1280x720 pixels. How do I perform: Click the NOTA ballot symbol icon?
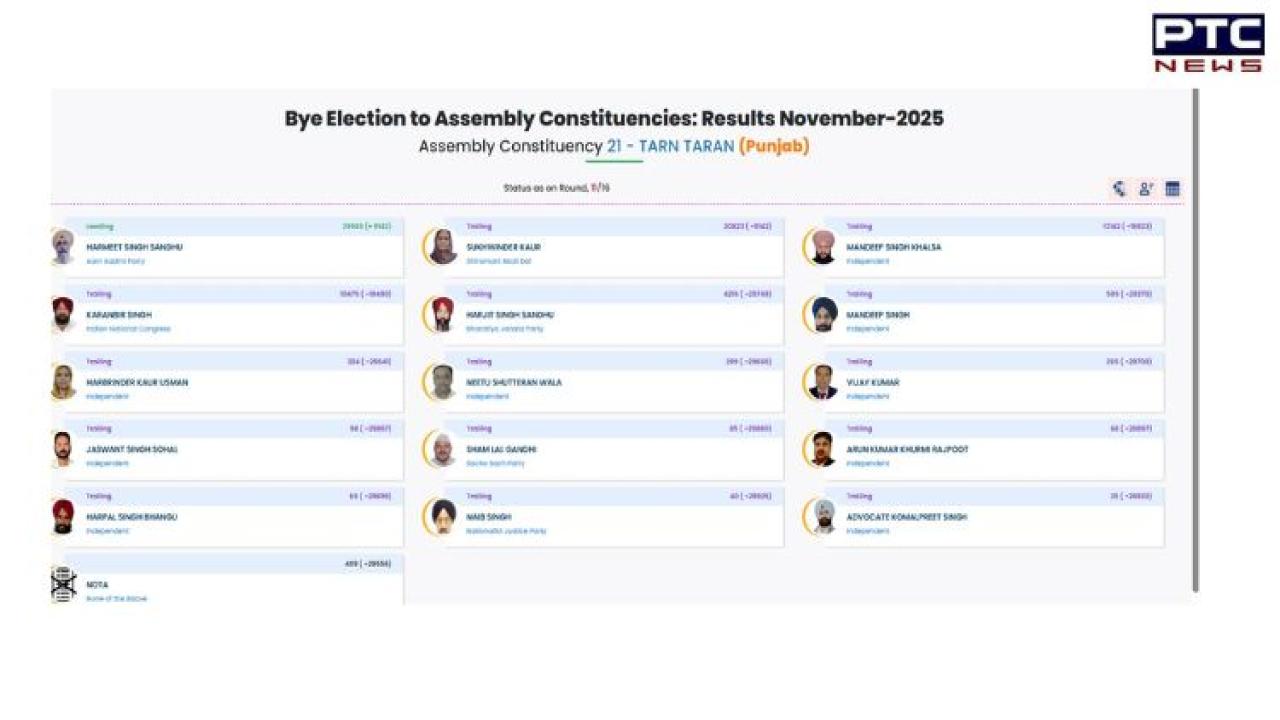(x=63, y=585)
